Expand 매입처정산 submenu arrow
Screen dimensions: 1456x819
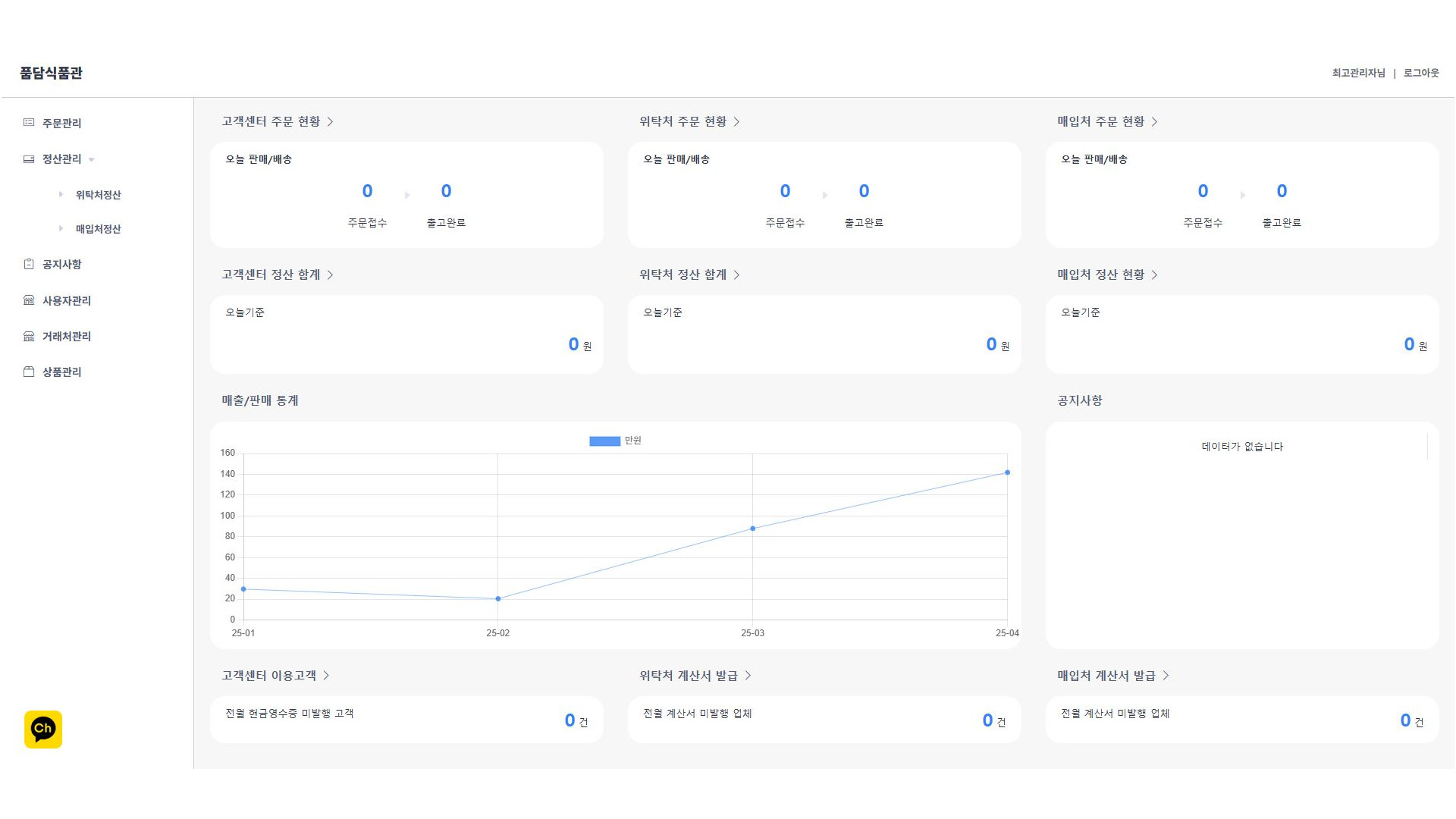(x=61, y=229)
